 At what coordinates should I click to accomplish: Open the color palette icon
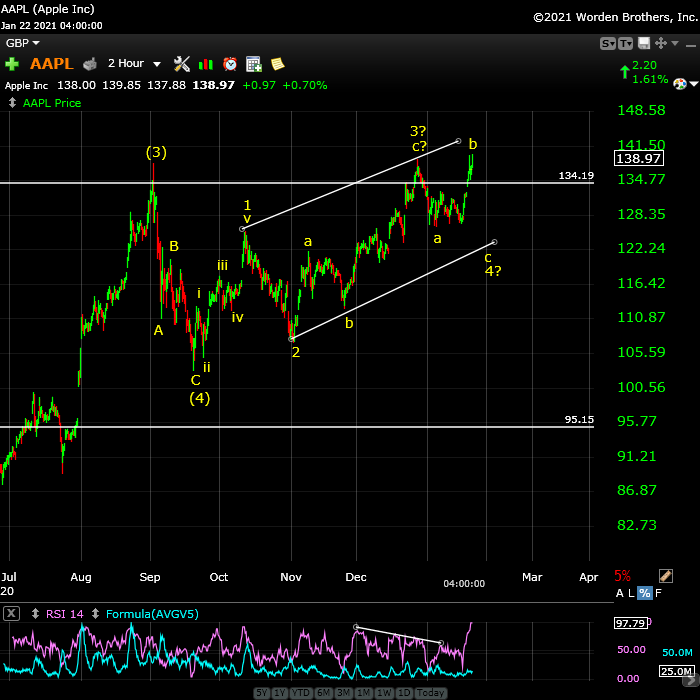(680, 83)
